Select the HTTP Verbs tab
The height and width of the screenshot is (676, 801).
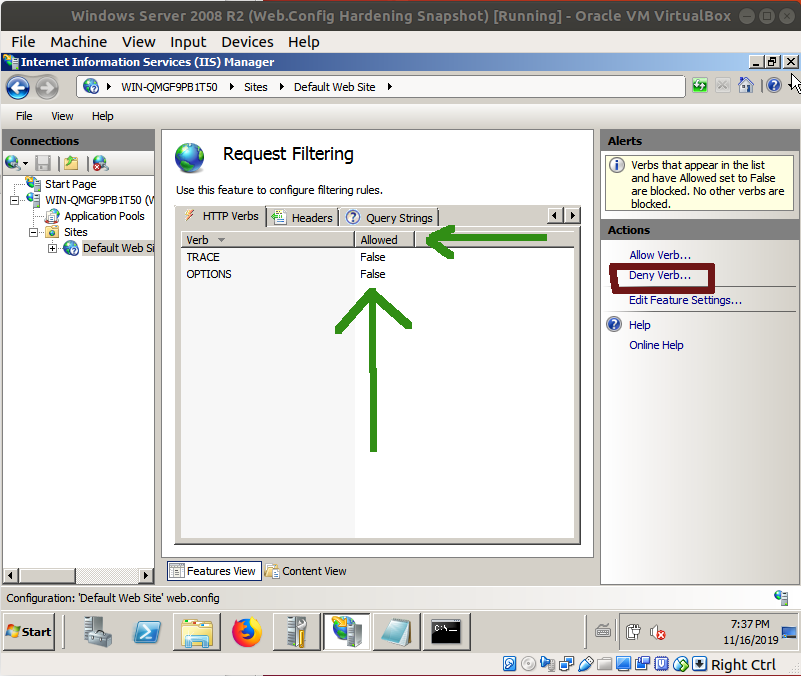[x=221, y=216]
